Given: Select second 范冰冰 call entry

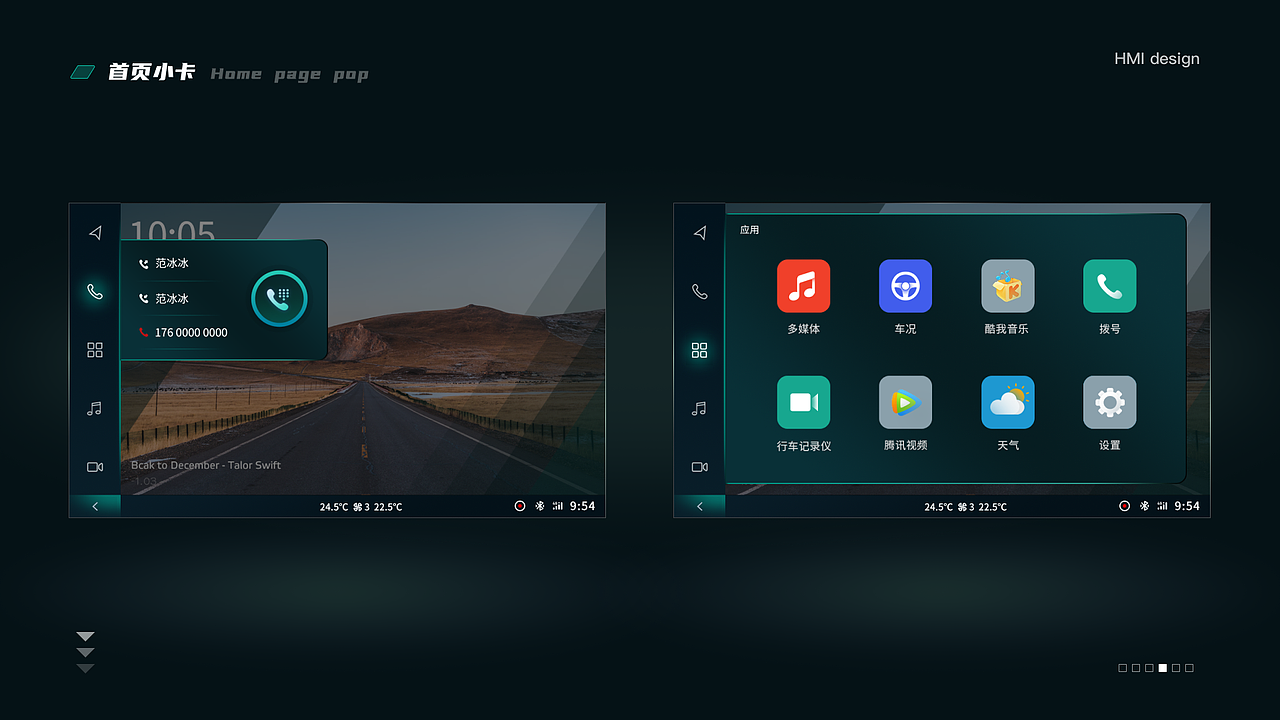Looking at the screenshot, I should (164, 299).
